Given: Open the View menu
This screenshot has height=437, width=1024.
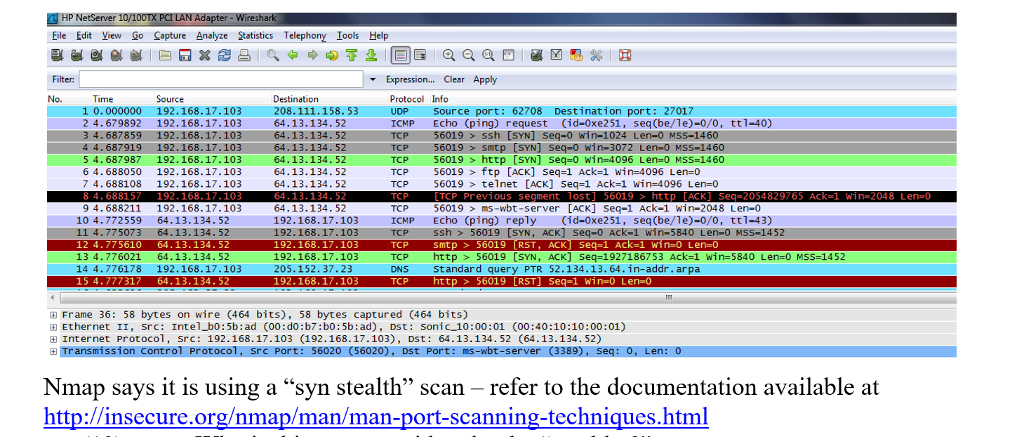Looking at the screenshot, I should point(112,36).
